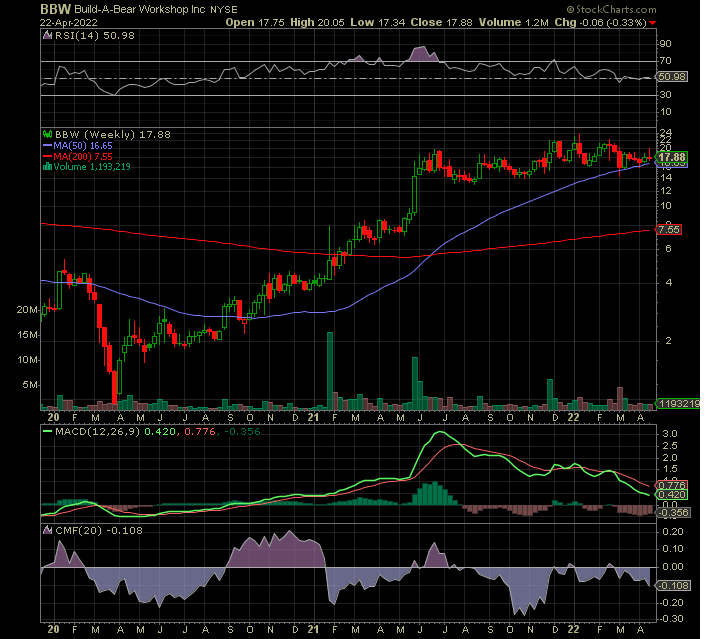Click the 1193219 volume tag on the right axis
Screen dimensions: 714x639
(x=678, y=404)
